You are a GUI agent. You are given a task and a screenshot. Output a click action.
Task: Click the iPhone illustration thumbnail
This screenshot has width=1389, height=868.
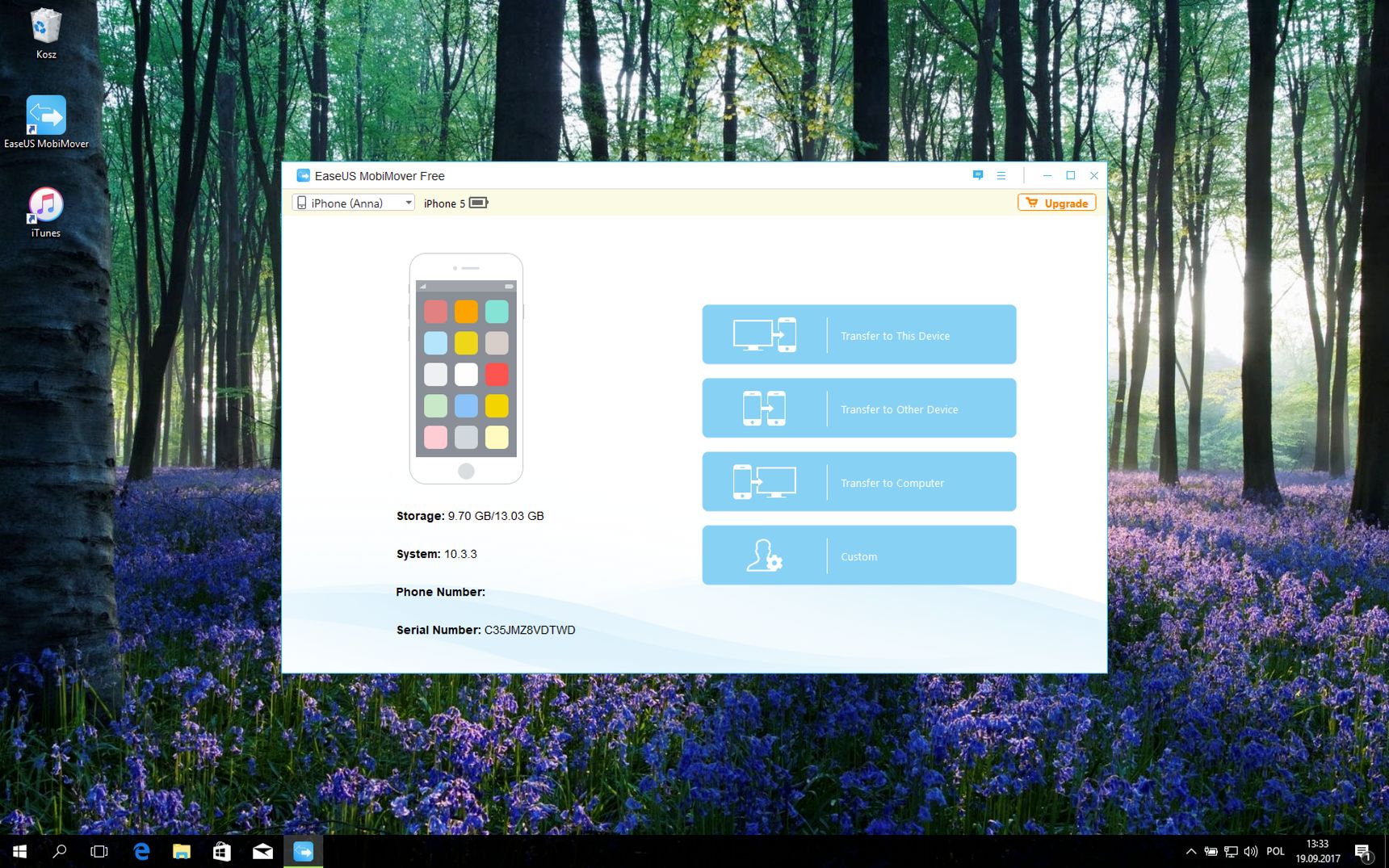(x=466, y=368)
